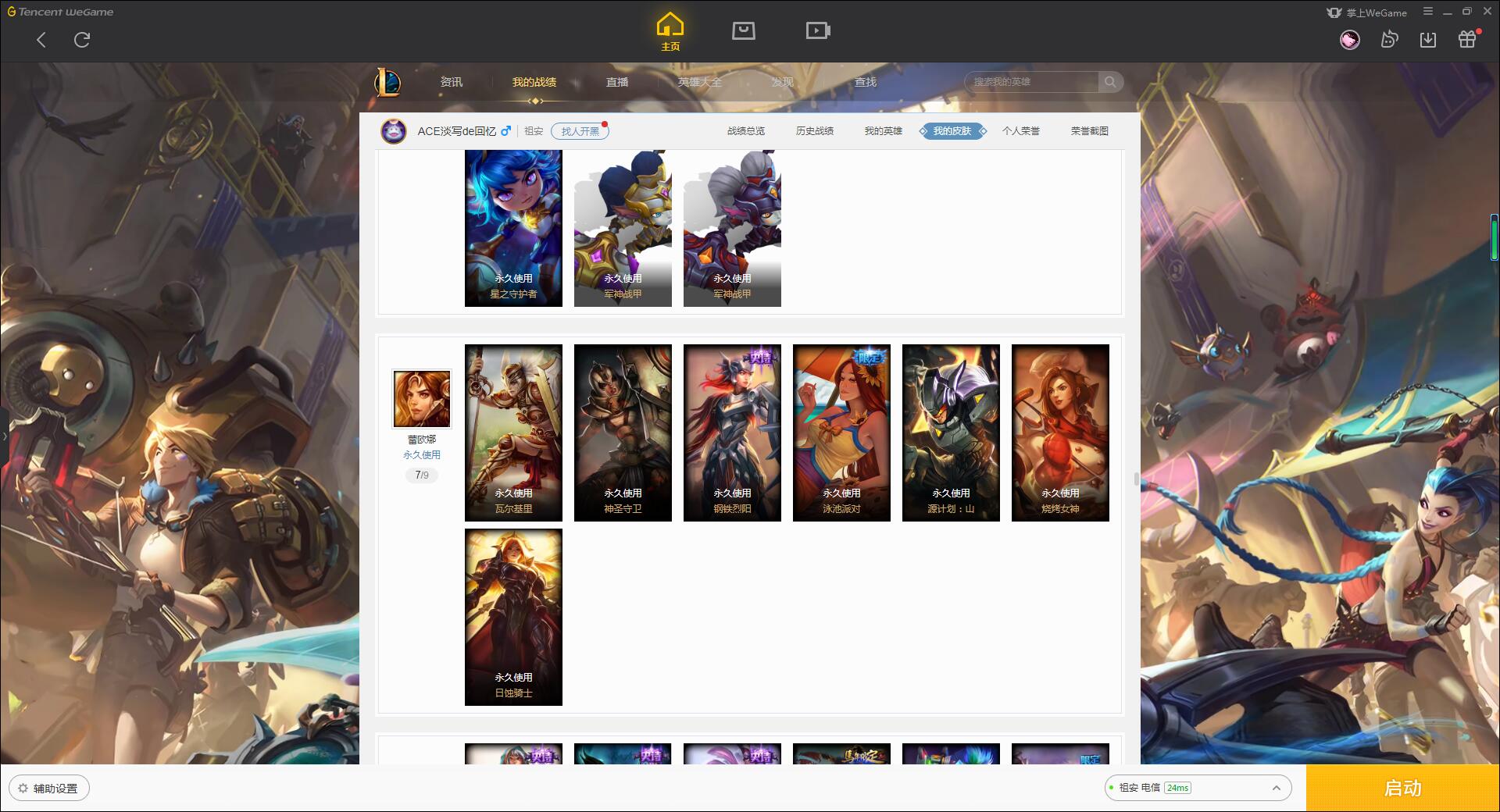This screenshot has width=1500, height=812.
Task: Switch to the 英雄大全 tab
Action: tap(700, 82)
